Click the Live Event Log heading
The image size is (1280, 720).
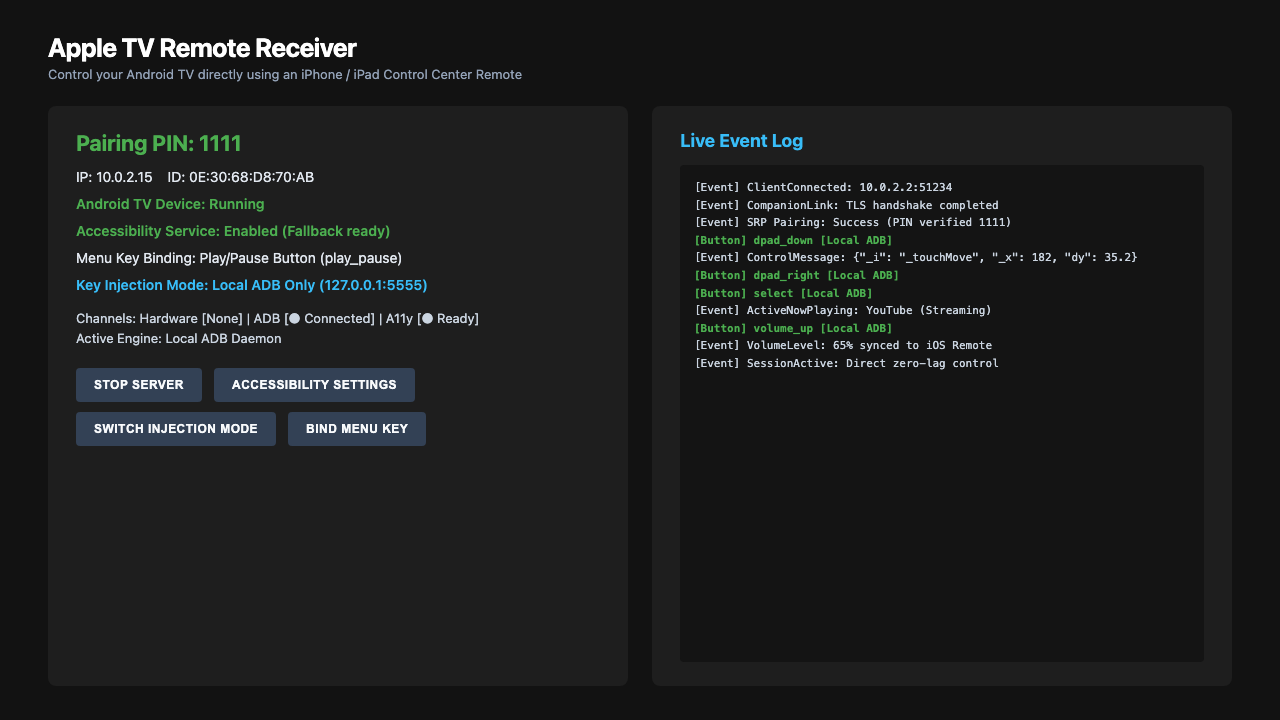coord(741,141)
